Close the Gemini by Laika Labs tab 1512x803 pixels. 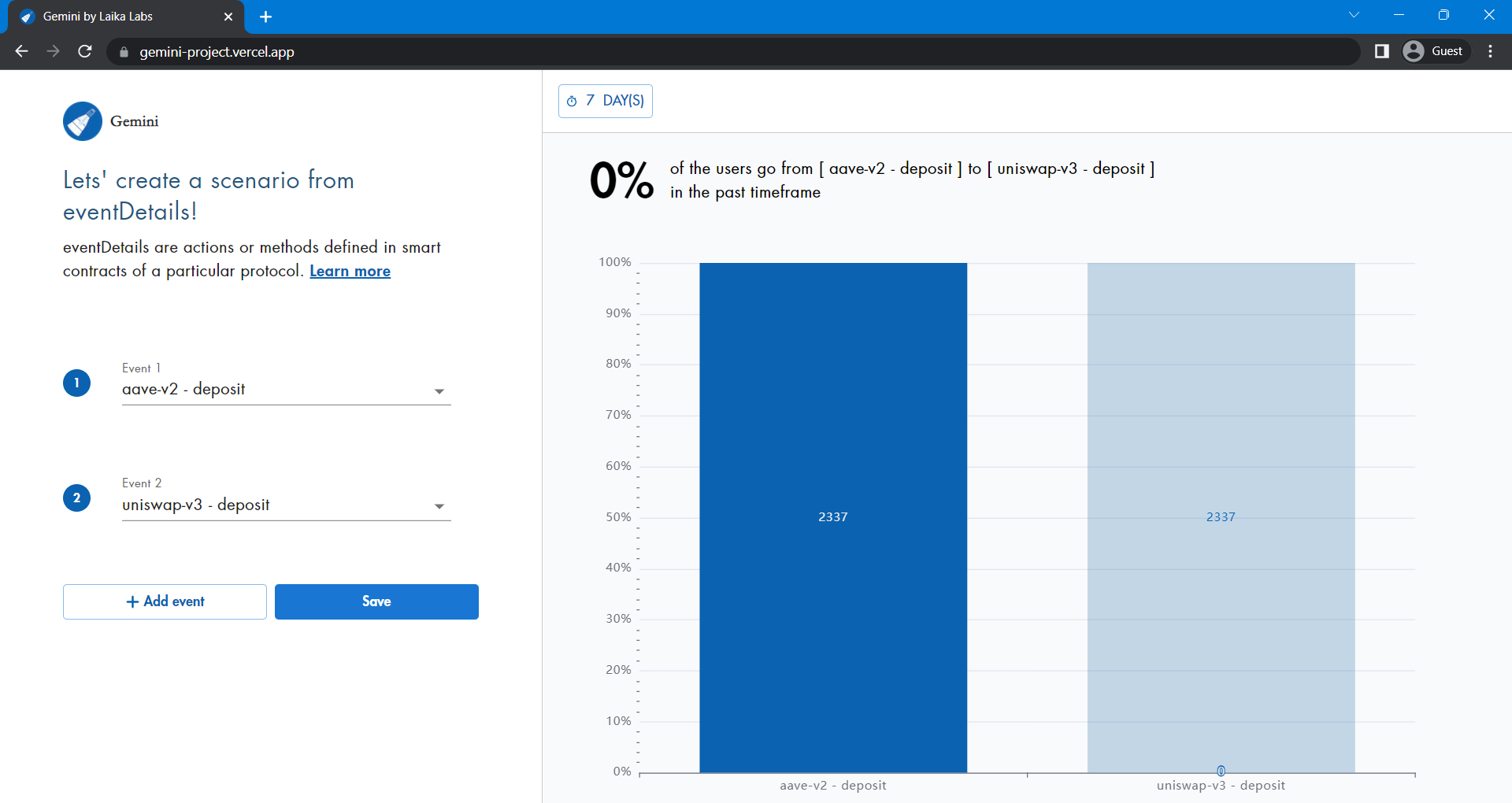click(228, 17)
